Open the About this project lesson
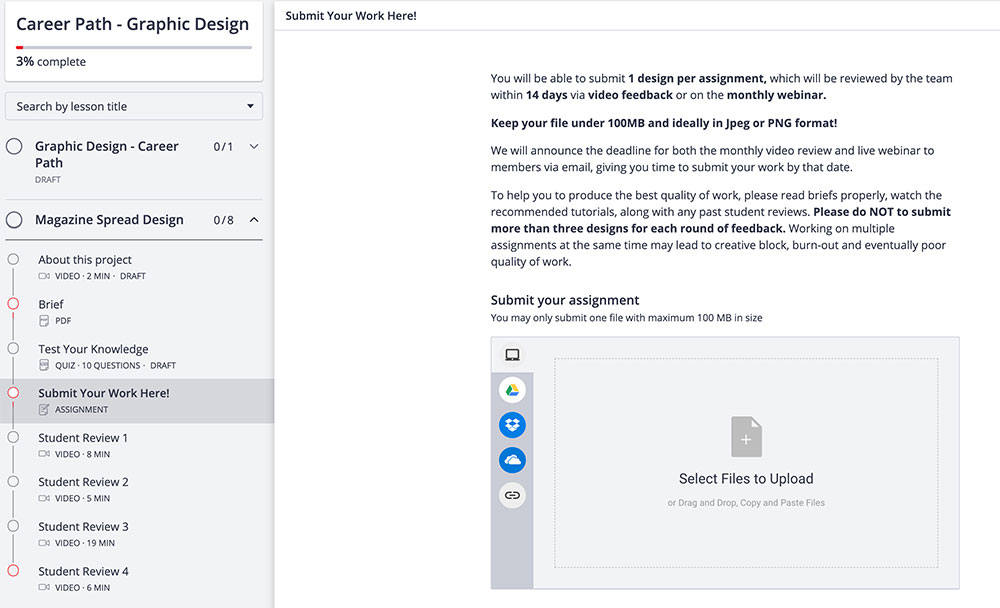Image resolution: width=1000 pixels, height=608 pixels. [x=85, y=260]
